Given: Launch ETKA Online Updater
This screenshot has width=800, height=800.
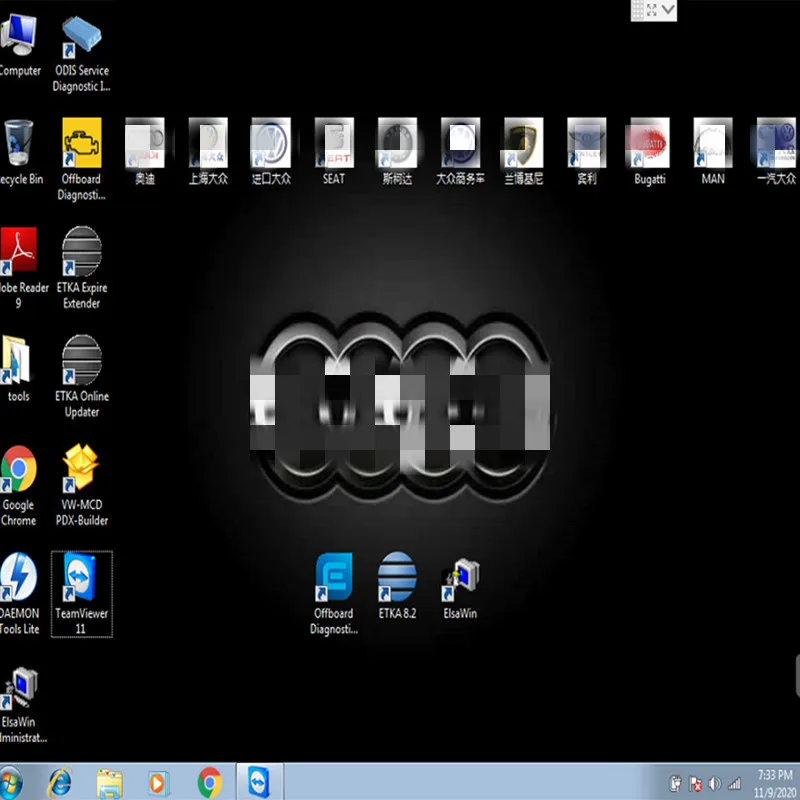Looking at the screenshot, I should [82, 377].
